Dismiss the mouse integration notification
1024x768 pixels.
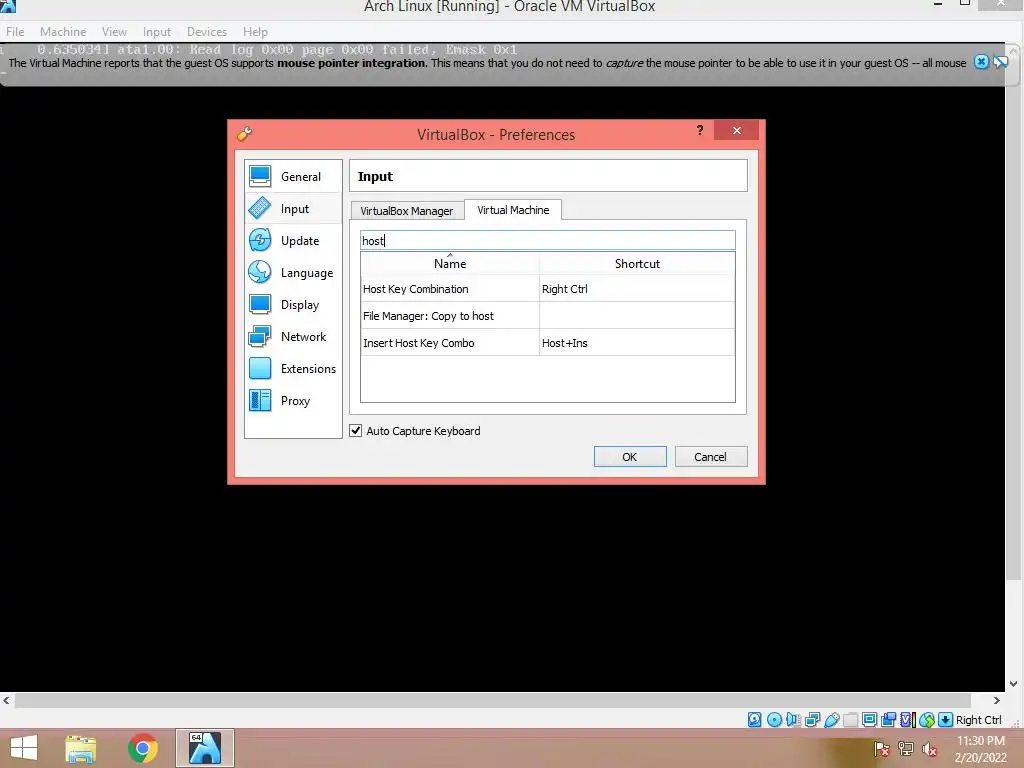[x=981, y=62]
